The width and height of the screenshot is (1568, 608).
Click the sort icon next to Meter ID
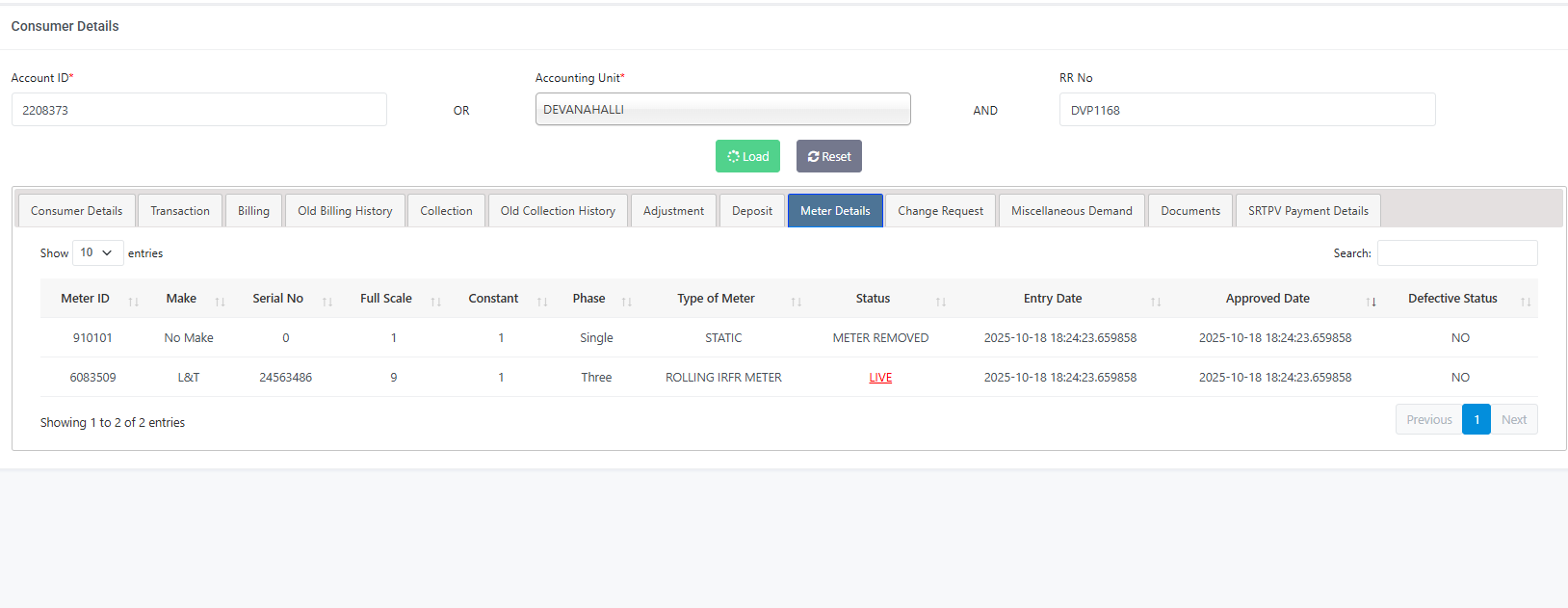[x=133, y=302]
